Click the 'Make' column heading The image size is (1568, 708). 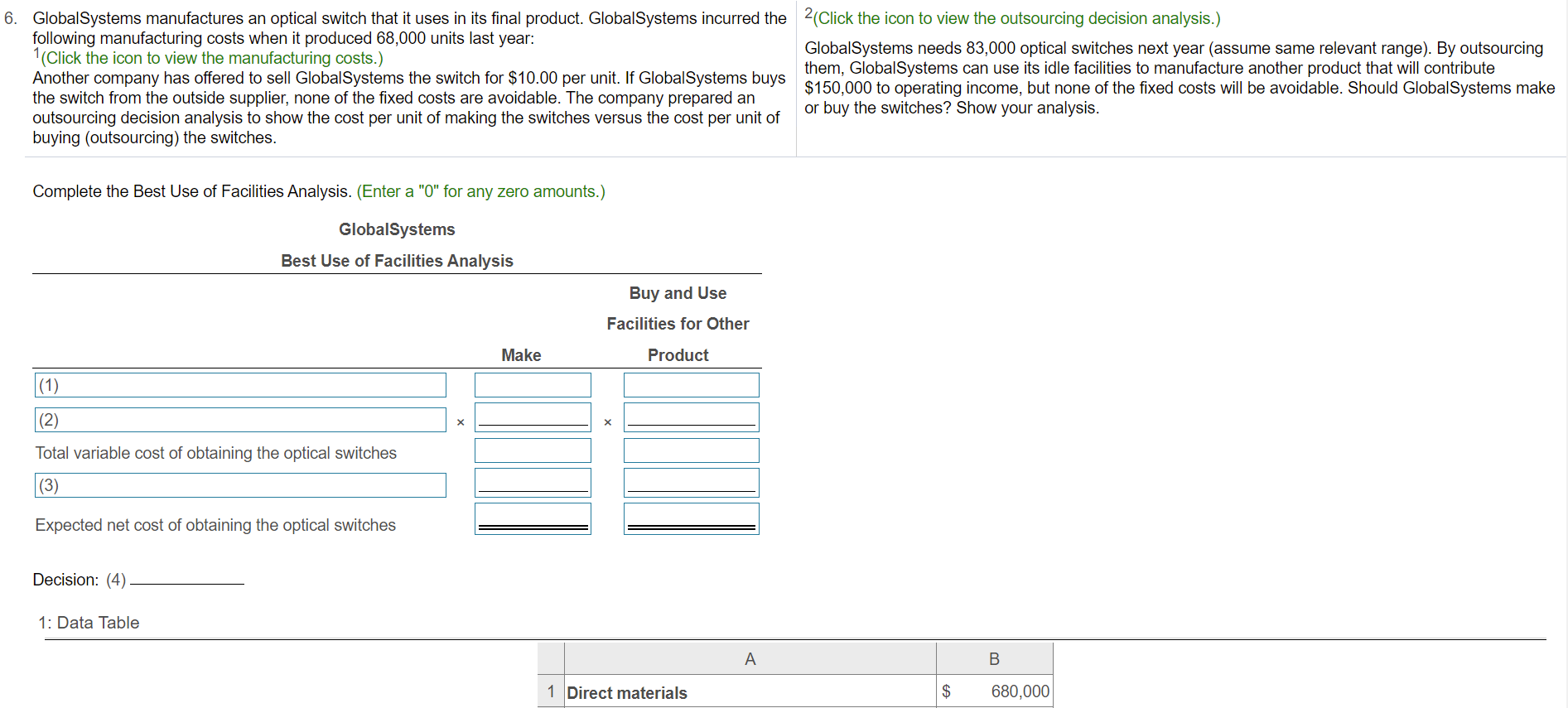(x=521, y=355)
